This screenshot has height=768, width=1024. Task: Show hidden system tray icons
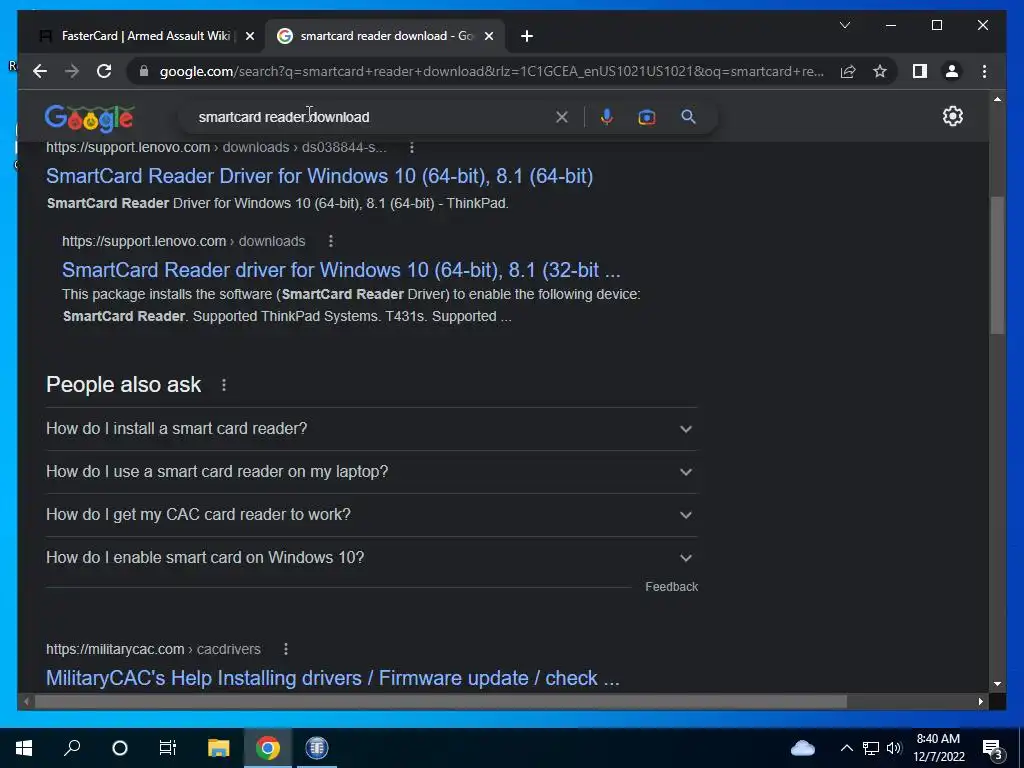846,748
